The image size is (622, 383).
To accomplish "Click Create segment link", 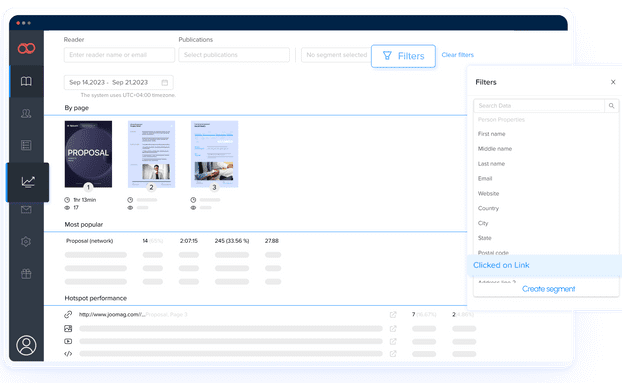I will pyautogui.click(x=548, y=289).
